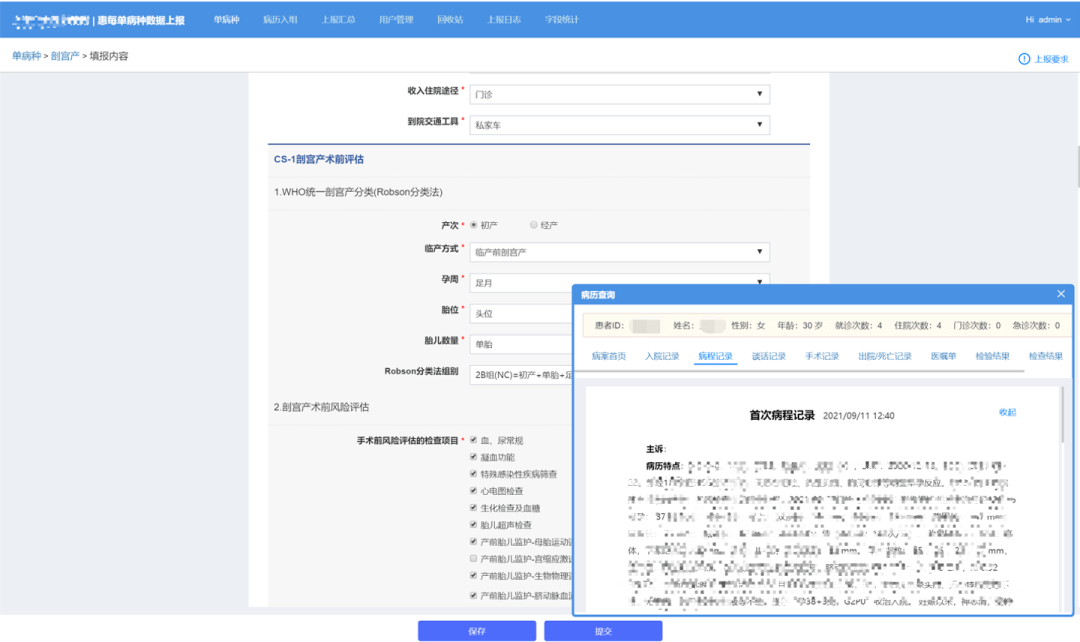
Task: Open the 回收站 menu
Action: [450, 20]
